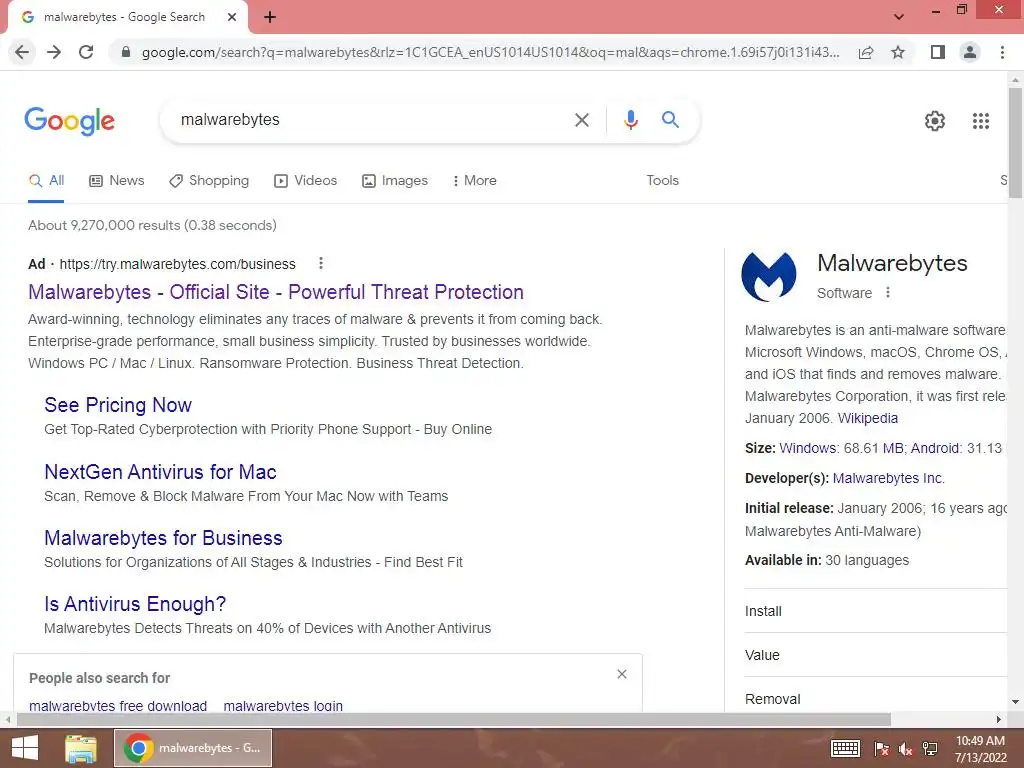The height and width of the screenshot is (768, 1024).
Task: Open Google quick settings gear
Action: 935,121
